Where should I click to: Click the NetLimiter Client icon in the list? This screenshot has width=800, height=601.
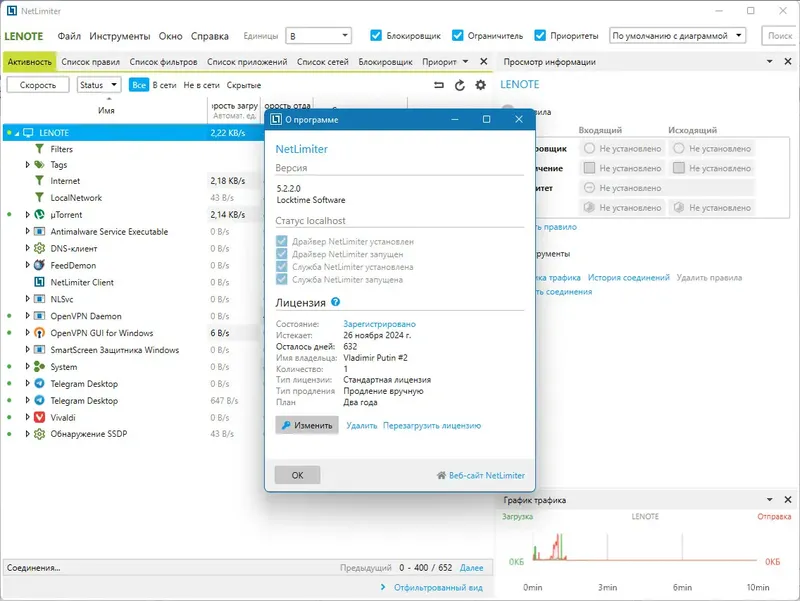click(x=39, y=282)
